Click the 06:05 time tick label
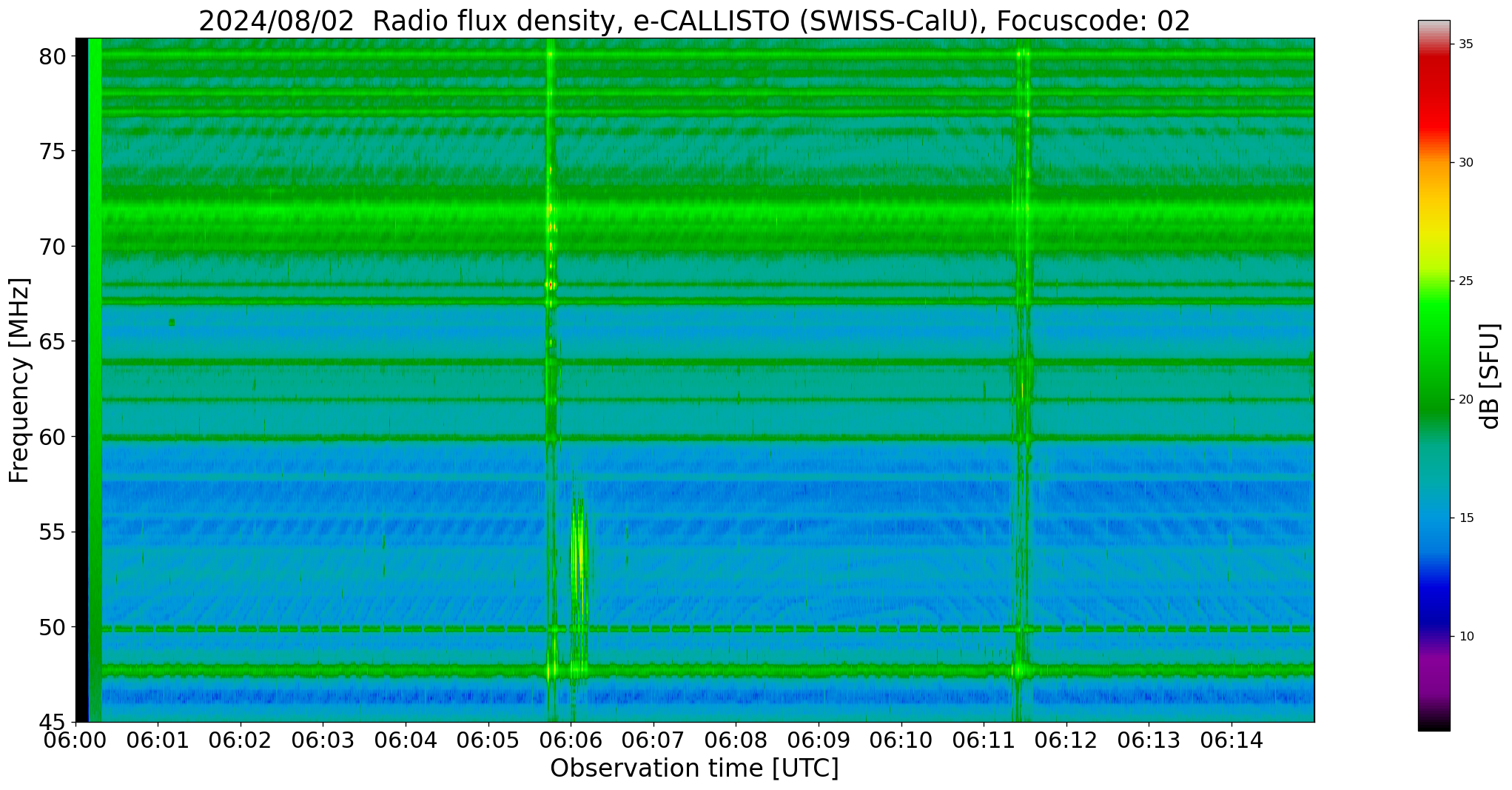1512x790 pixels. (488, 740)
